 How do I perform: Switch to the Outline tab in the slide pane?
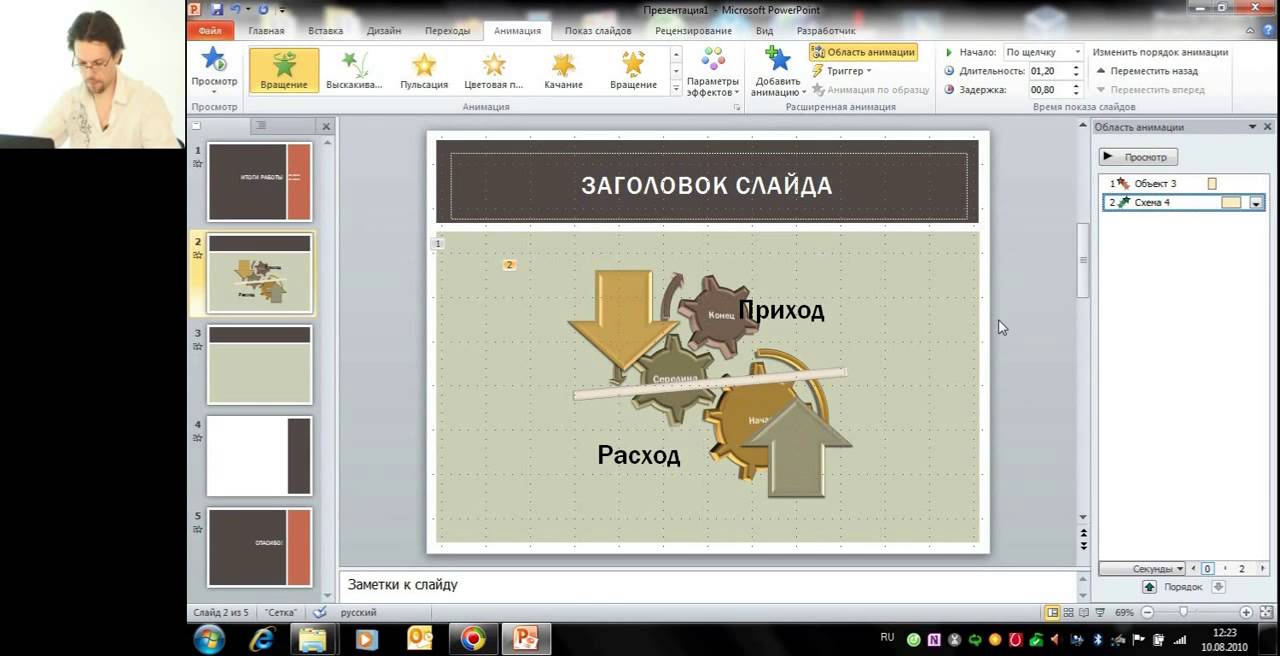coord(260,126)
